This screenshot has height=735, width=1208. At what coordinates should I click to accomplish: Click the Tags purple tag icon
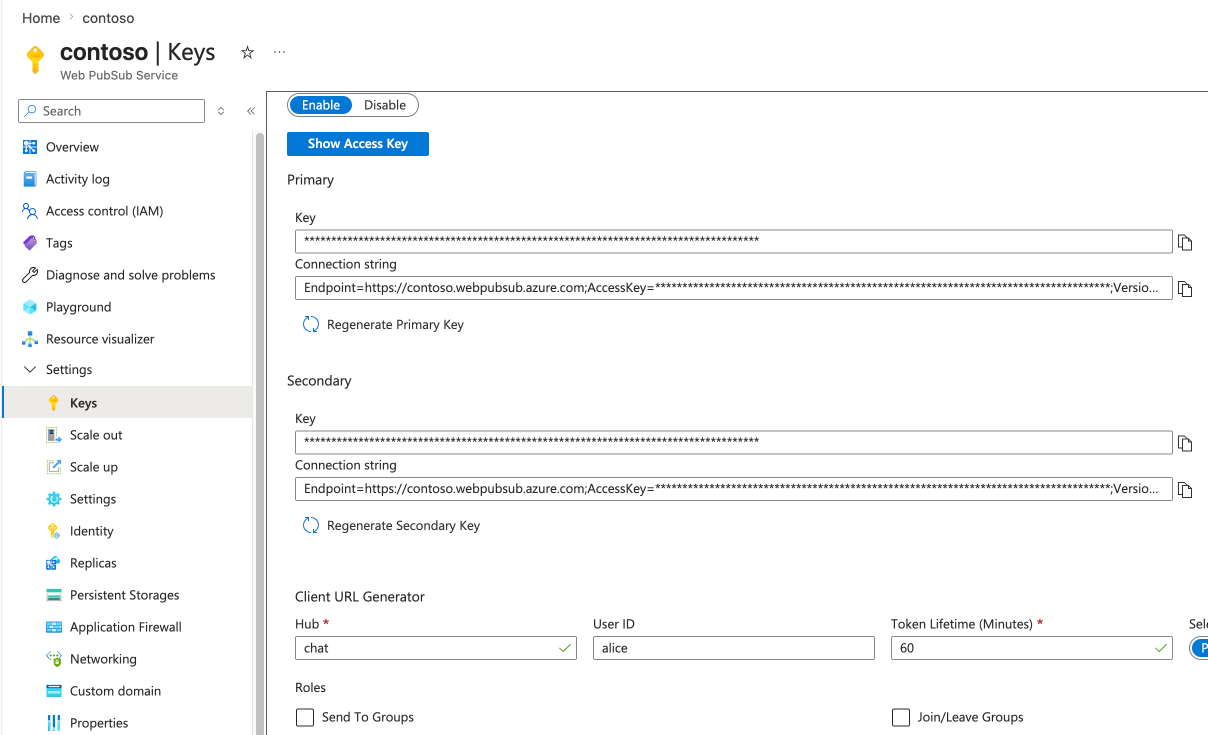(30, 243)
